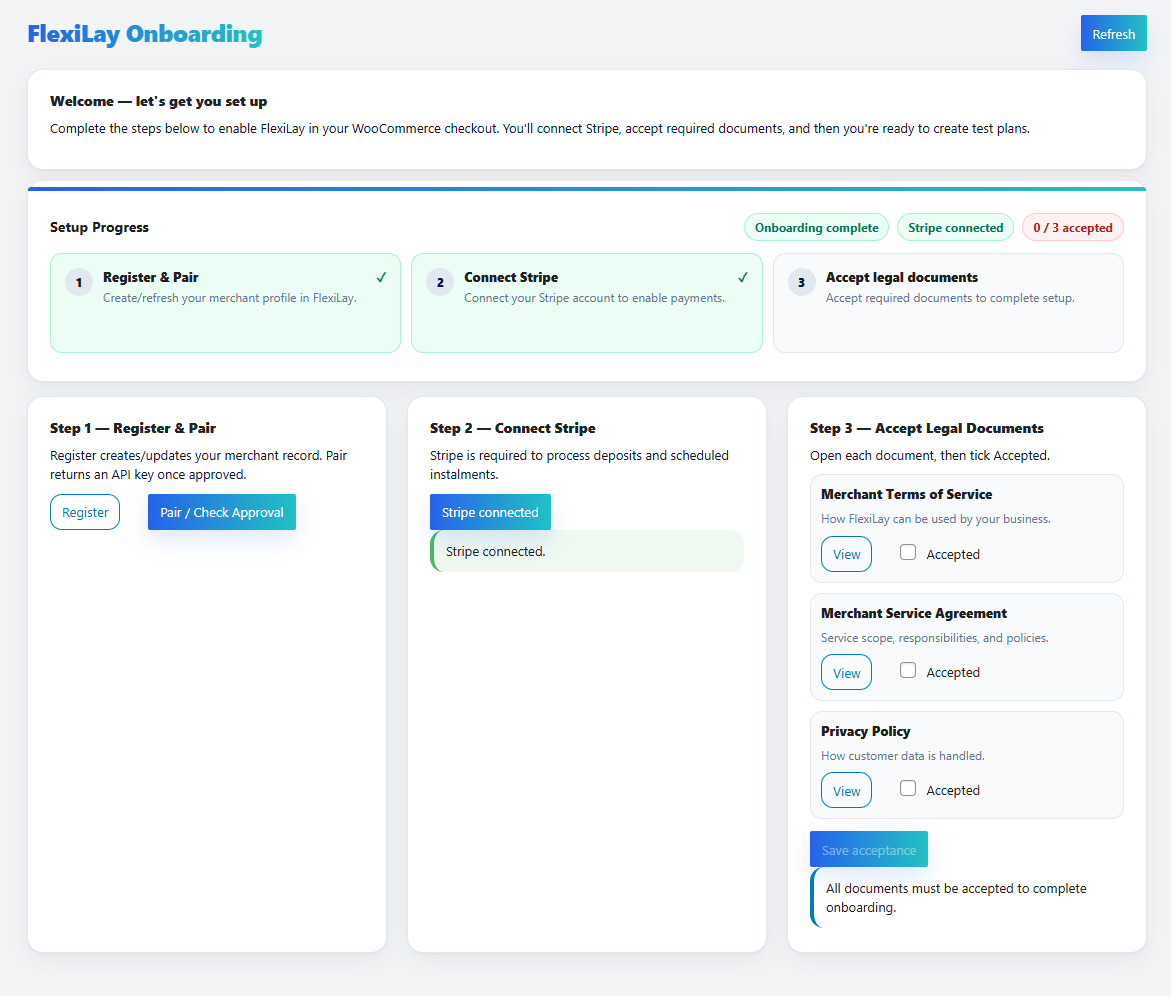Click step number 3 circle badge
The width and height of the screenshot is (1171, 996).
tap(801, 282)
